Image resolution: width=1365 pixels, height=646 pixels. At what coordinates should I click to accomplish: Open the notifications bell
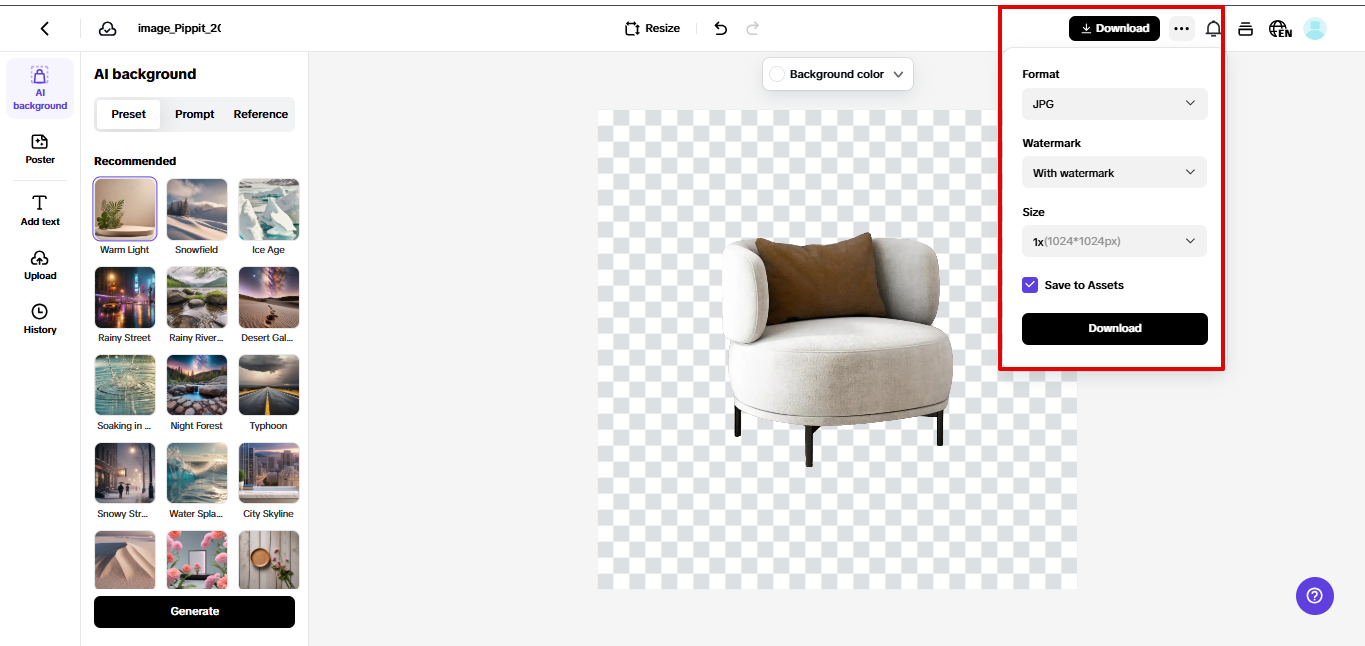click(1213, 29)
